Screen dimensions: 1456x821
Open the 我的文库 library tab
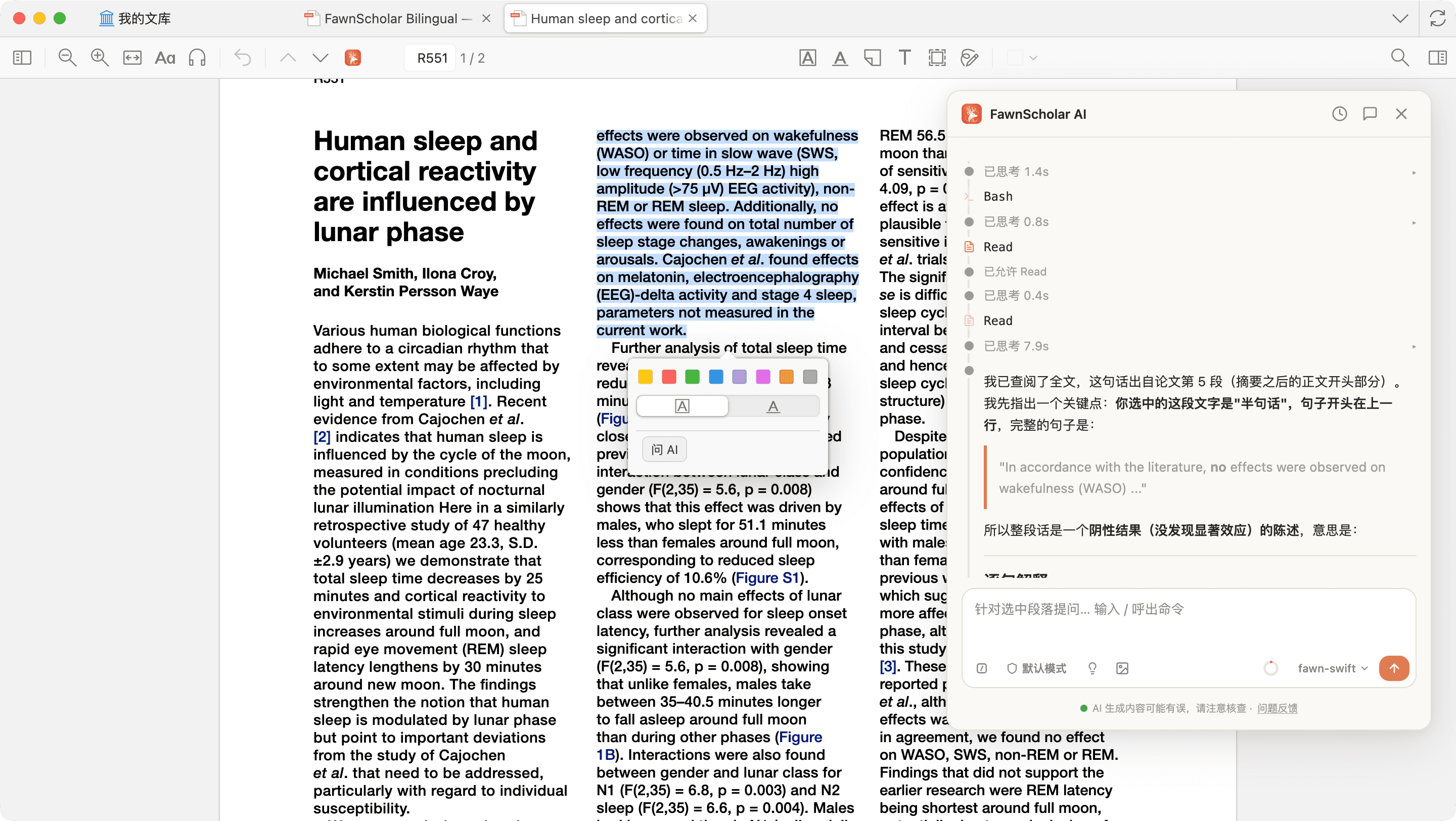tap(135, 18)
